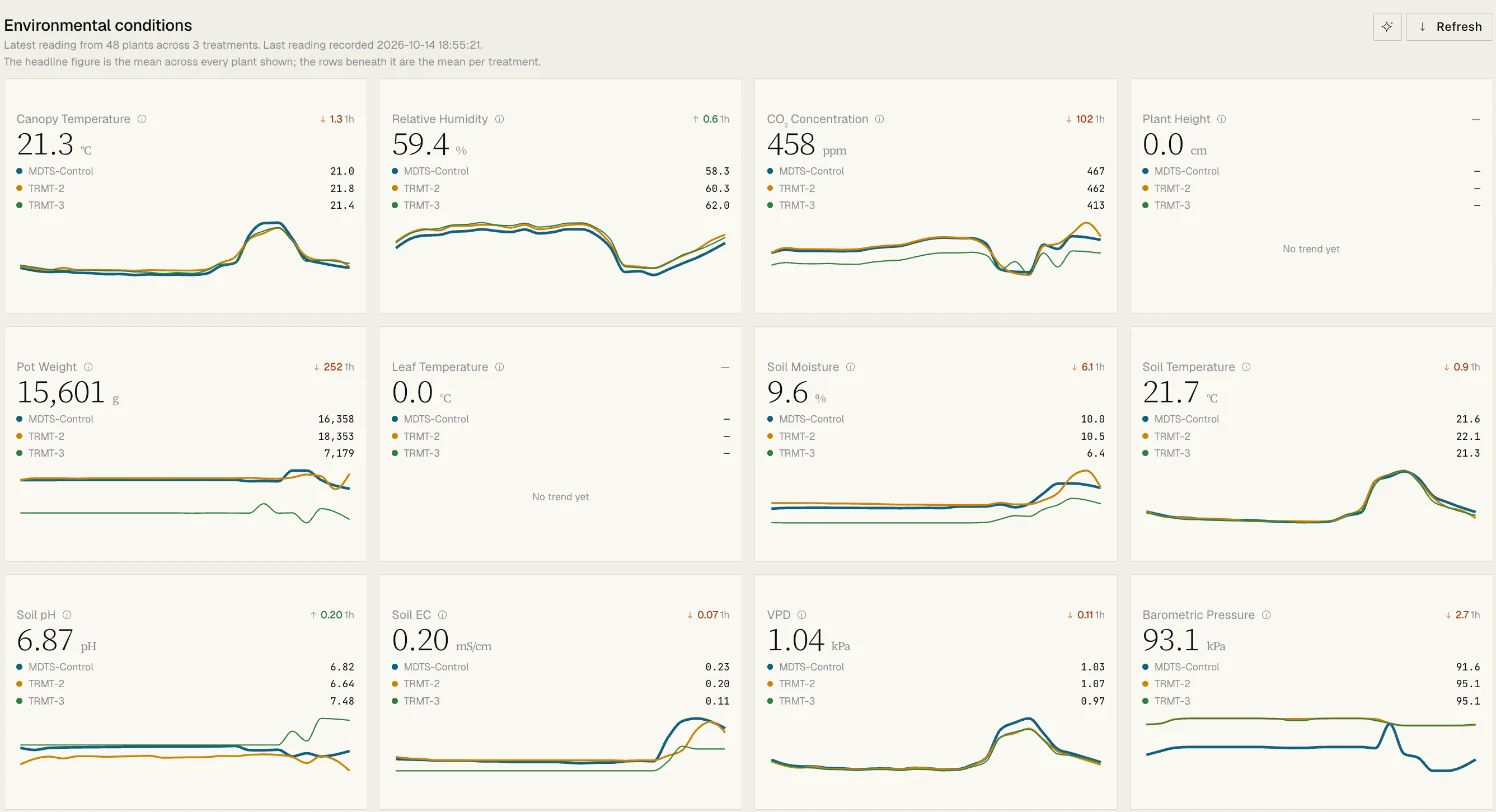Image resolution: width=1496 pixels, height=812 pixels.
Task: Open info icon beside Soil Moisture
Action: [851, 367]
